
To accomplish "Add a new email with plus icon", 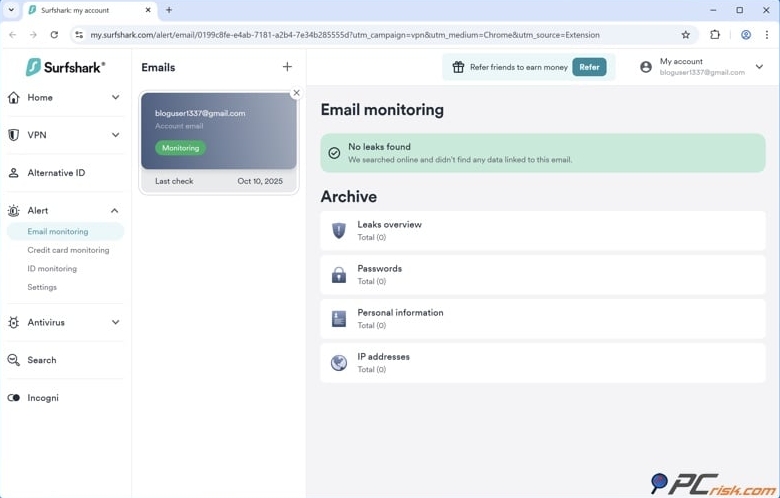I will [x=287, y=67].
